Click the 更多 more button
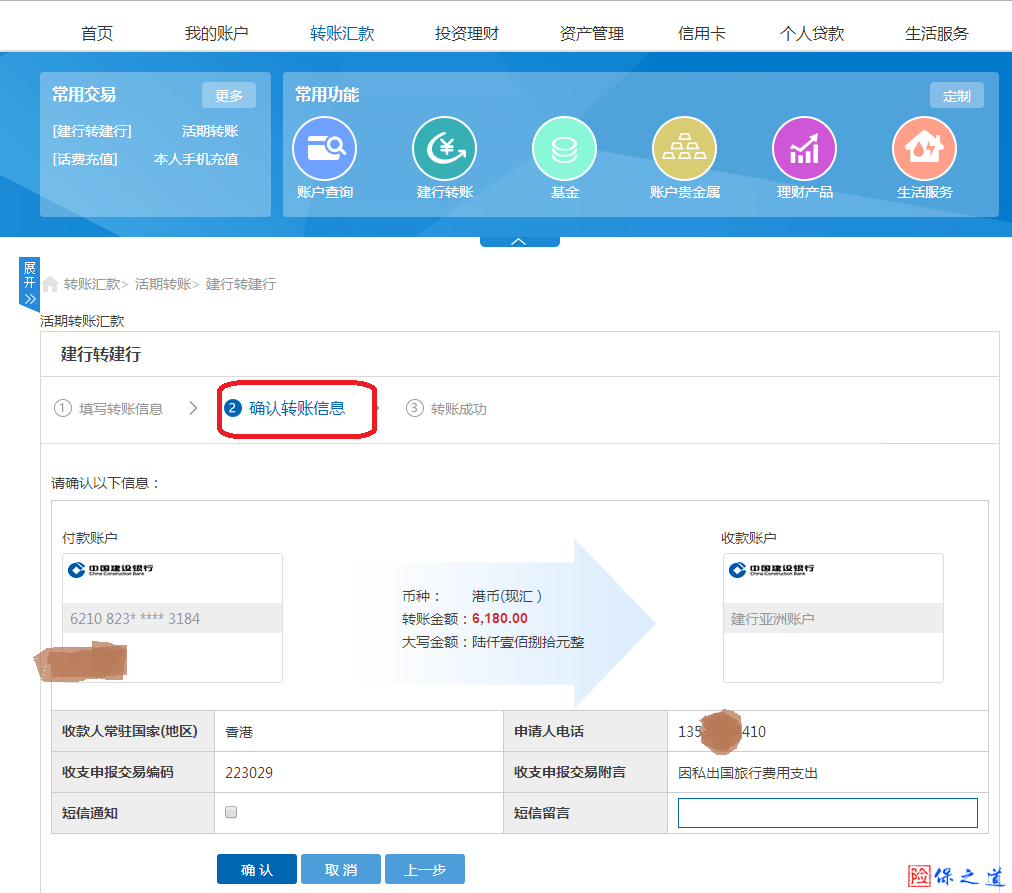Image resolution: width=1012 pixels, height=893 pixels. [x=228, y=95]
